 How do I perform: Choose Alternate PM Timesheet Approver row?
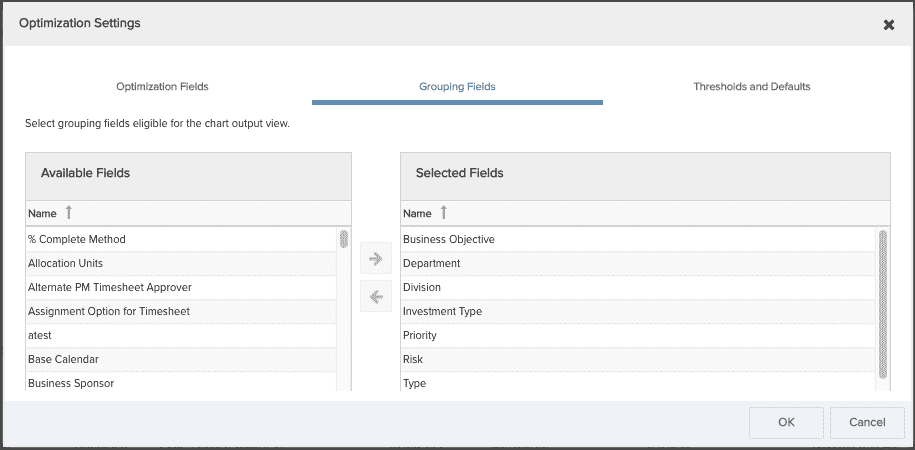[181, 287]
